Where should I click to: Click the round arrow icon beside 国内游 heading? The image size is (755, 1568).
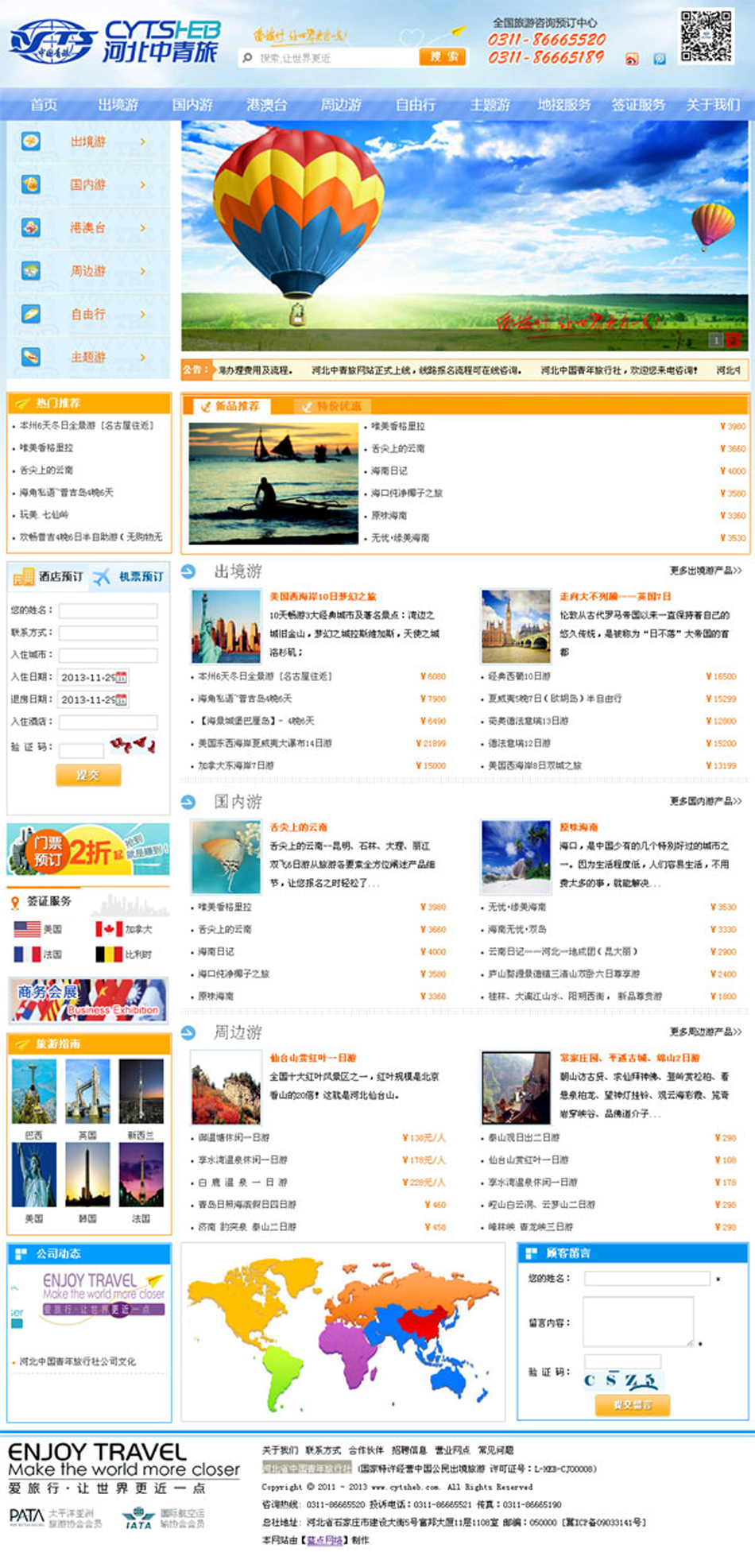(x=188, y=802)
